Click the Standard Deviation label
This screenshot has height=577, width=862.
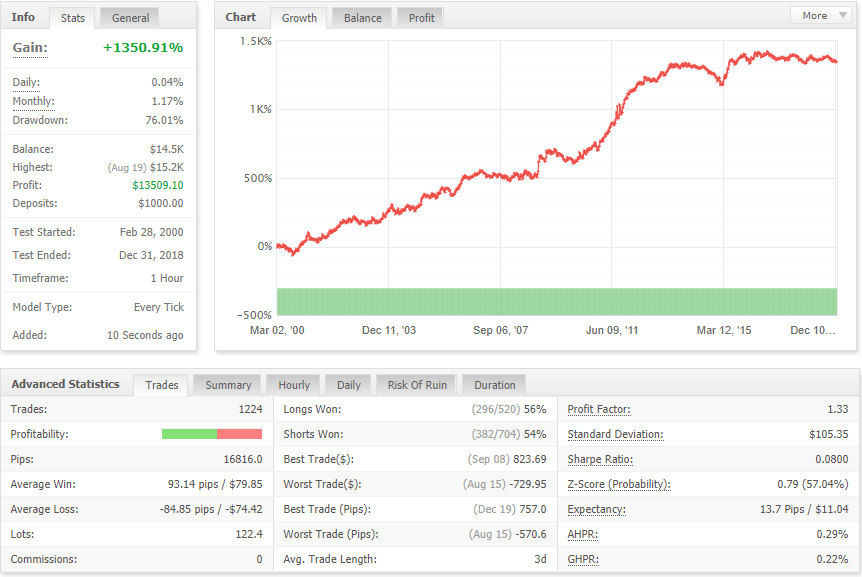[x=615, y=434]
